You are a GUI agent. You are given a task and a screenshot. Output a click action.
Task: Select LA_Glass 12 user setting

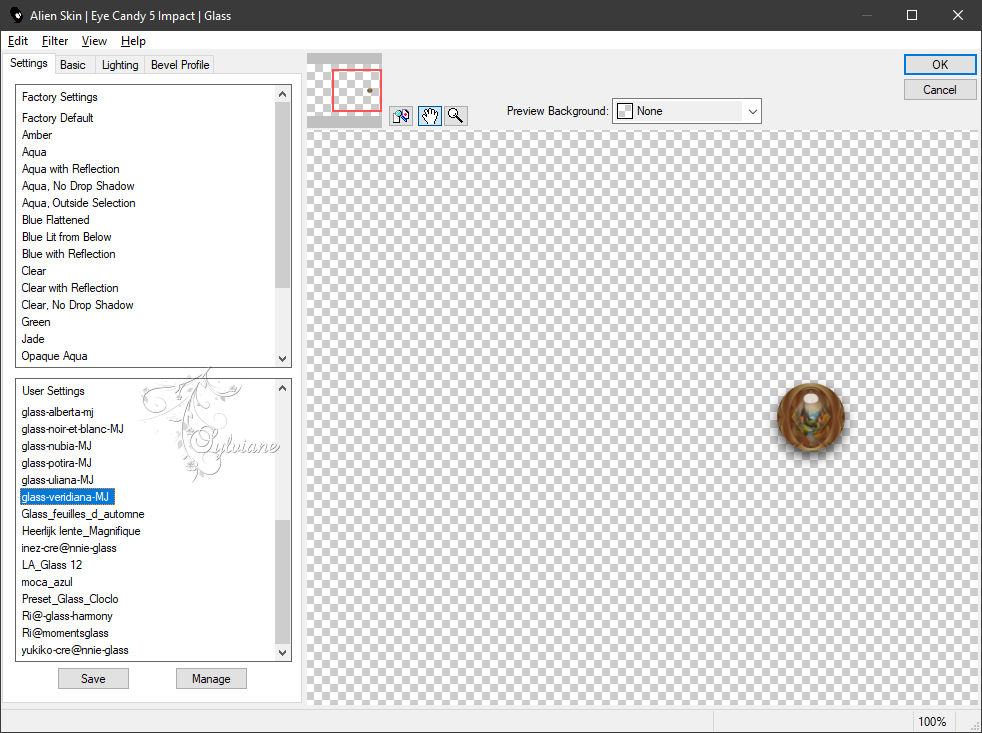tap(52, 564)
